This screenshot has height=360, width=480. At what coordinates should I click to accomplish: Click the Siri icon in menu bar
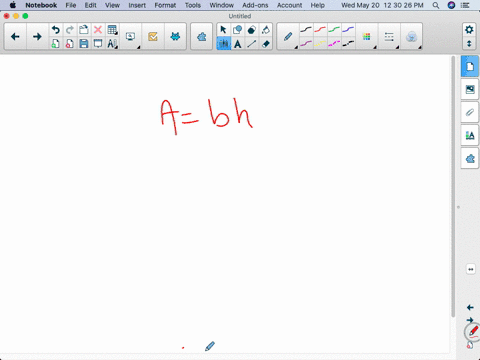pyautogui.click(x=451, y=5)
